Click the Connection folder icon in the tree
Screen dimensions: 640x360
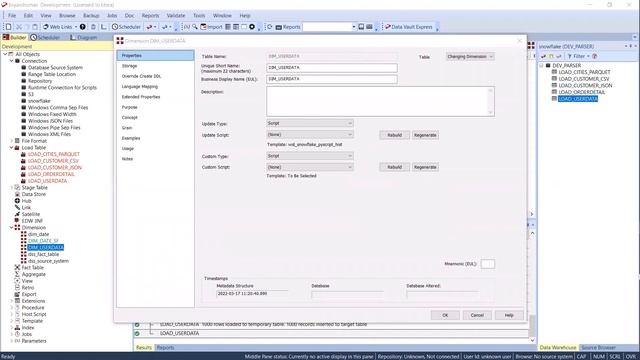pos(17,61)
